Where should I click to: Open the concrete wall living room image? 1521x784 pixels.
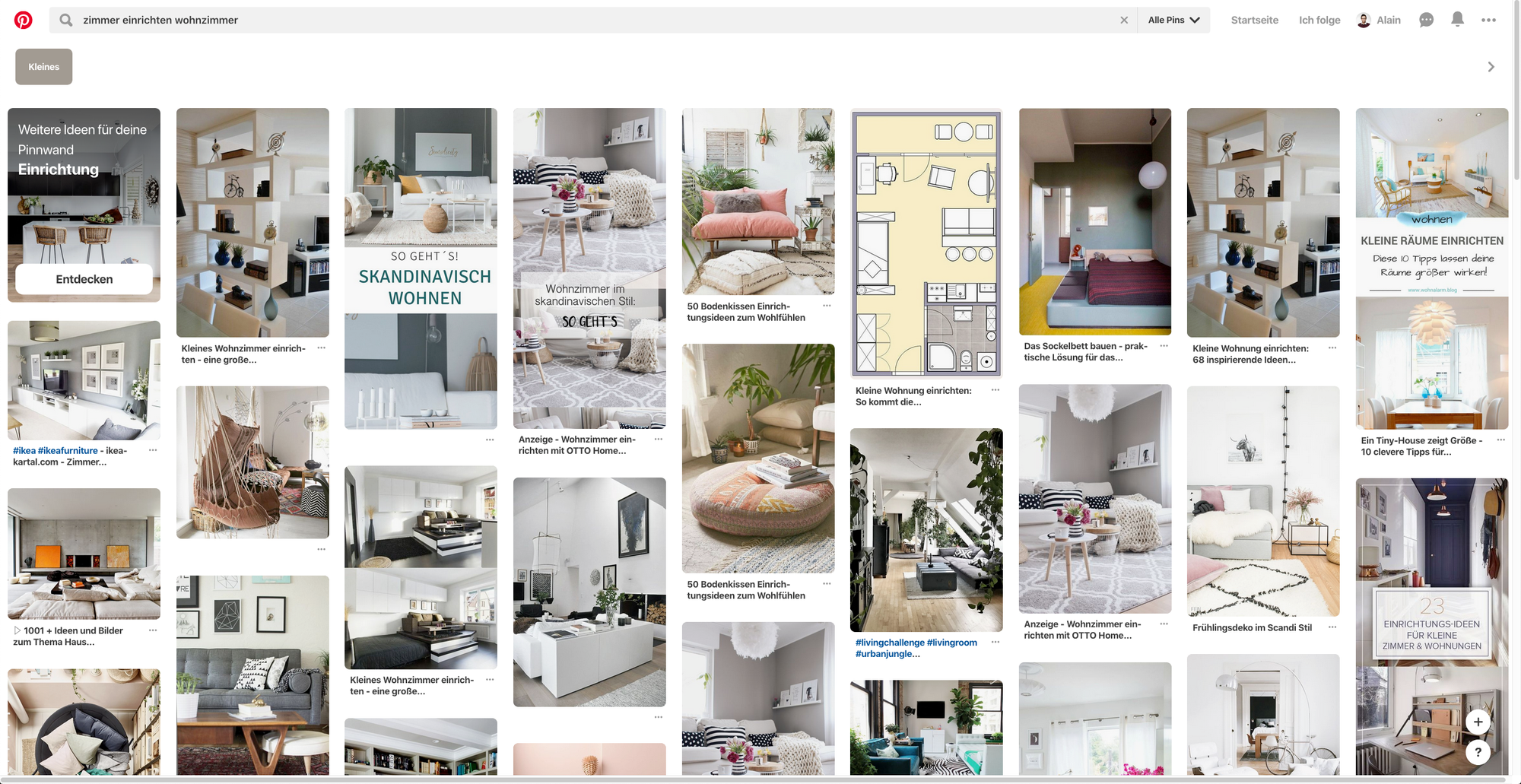(84, 554)
